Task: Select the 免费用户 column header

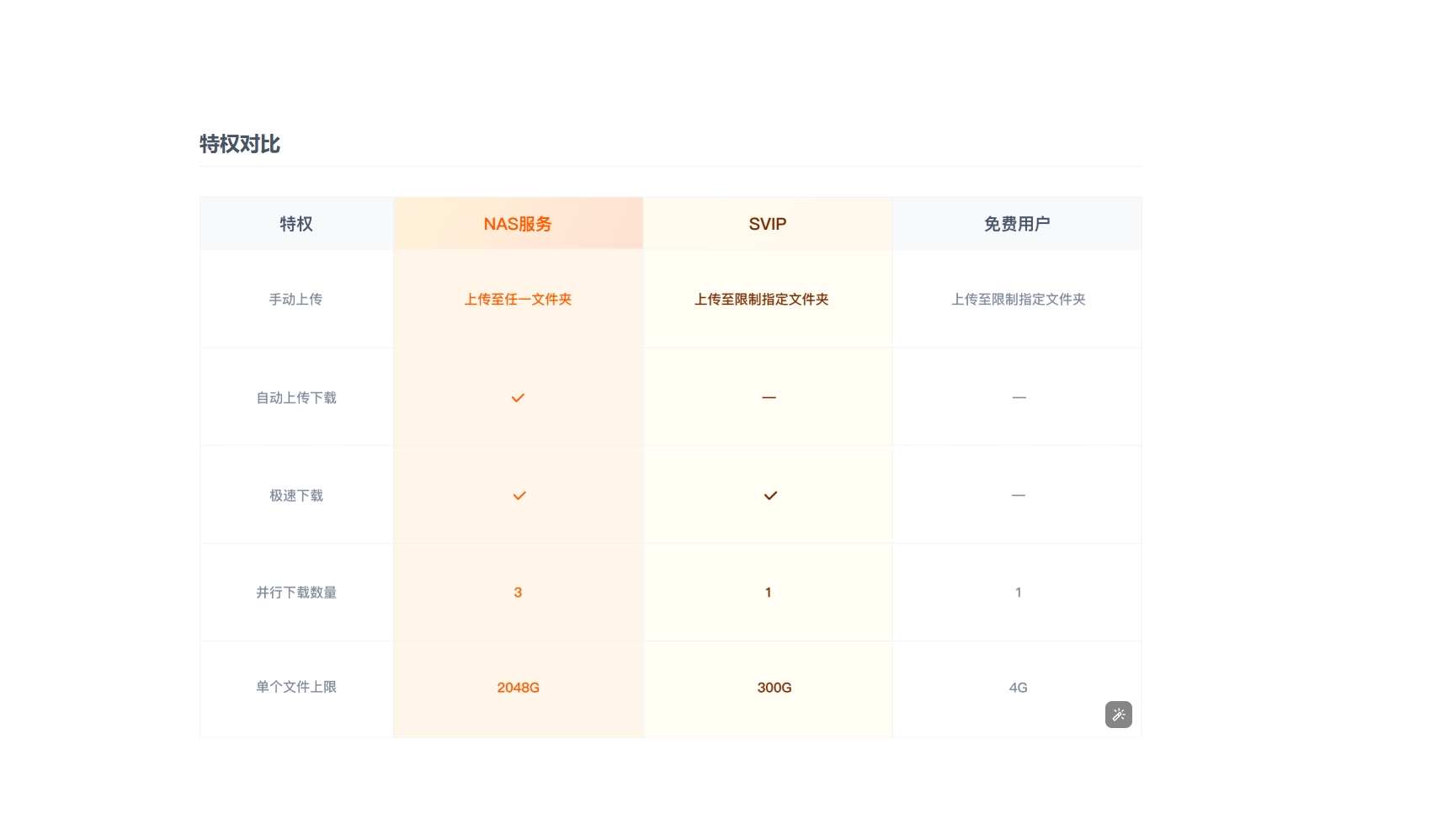Action: tap(1017, 224)
